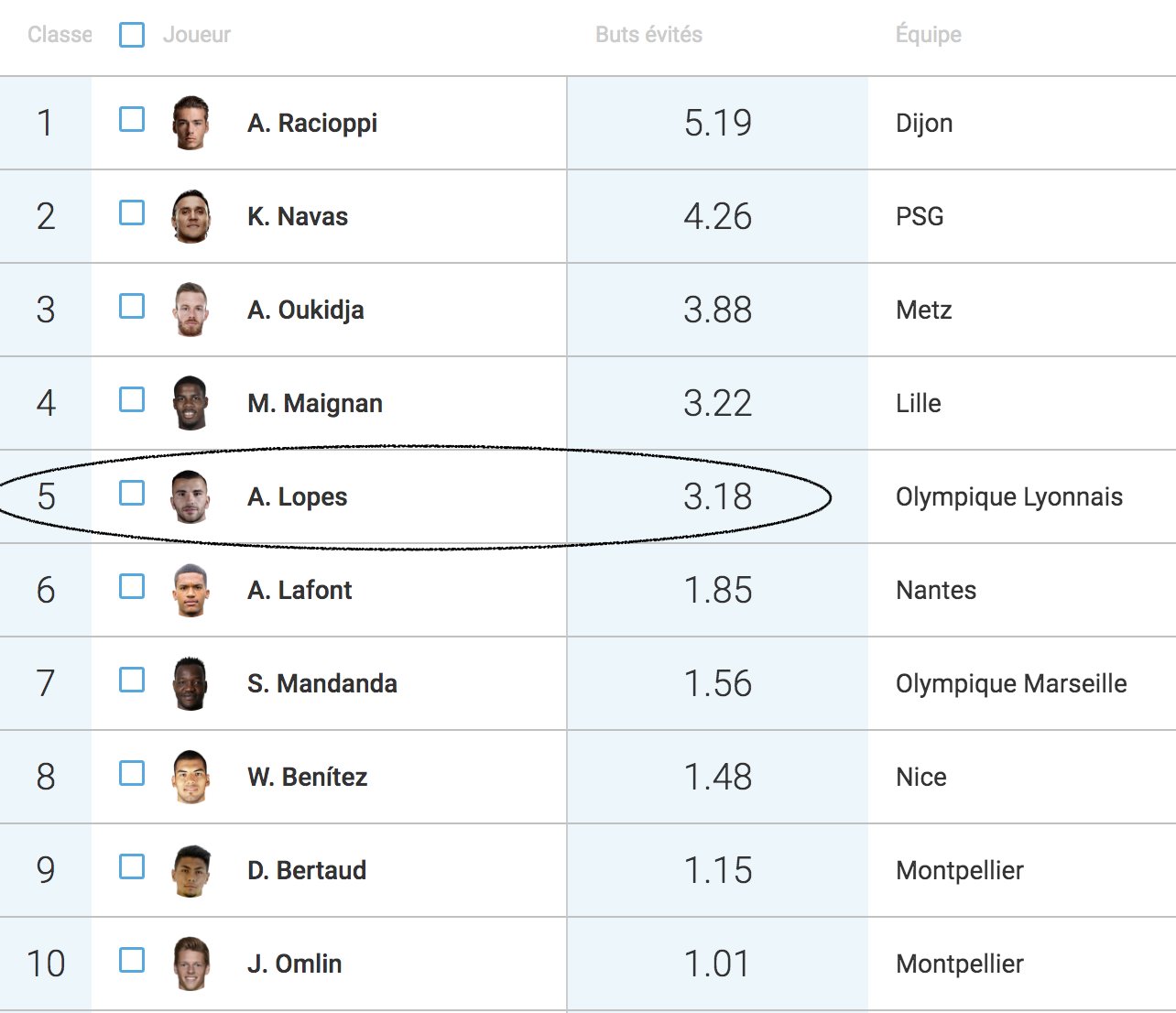The width and height of the screenshot is (1176, 1013).
Task: Open M. Maignan's portrait photo
Action: (191, 403)
